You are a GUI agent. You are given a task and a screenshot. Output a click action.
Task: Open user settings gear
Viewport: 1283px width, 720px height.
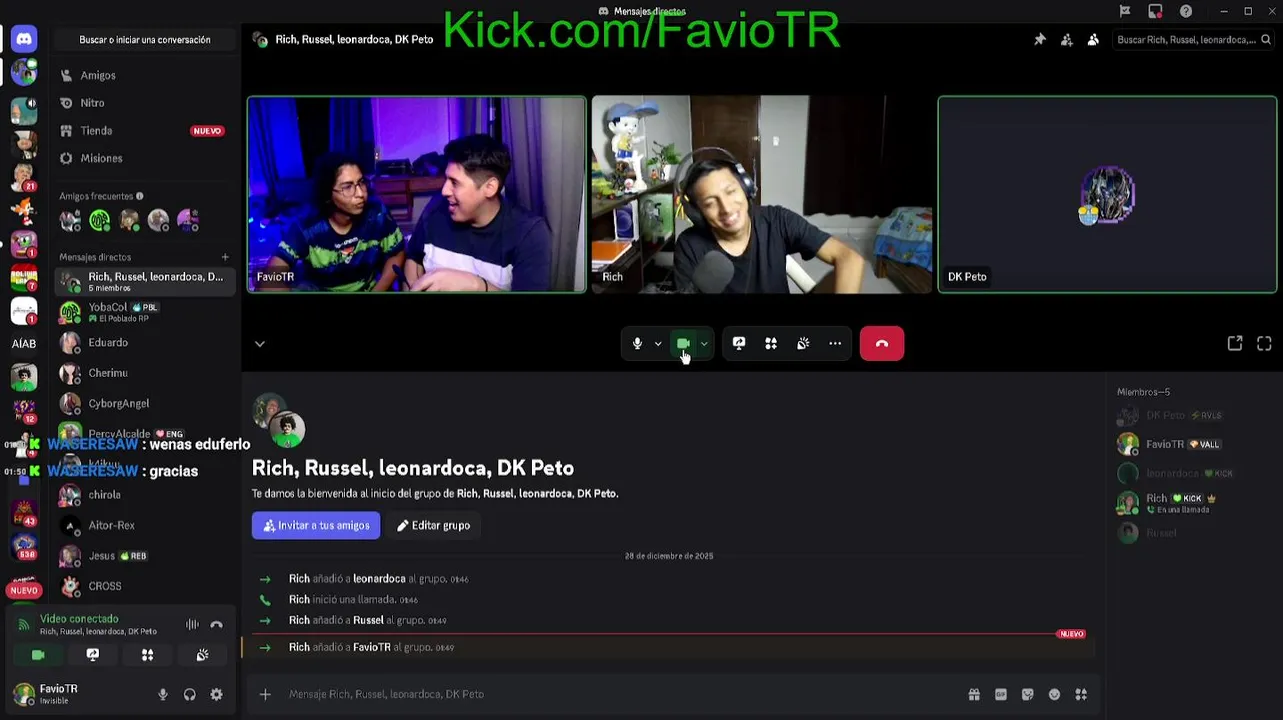216,694
